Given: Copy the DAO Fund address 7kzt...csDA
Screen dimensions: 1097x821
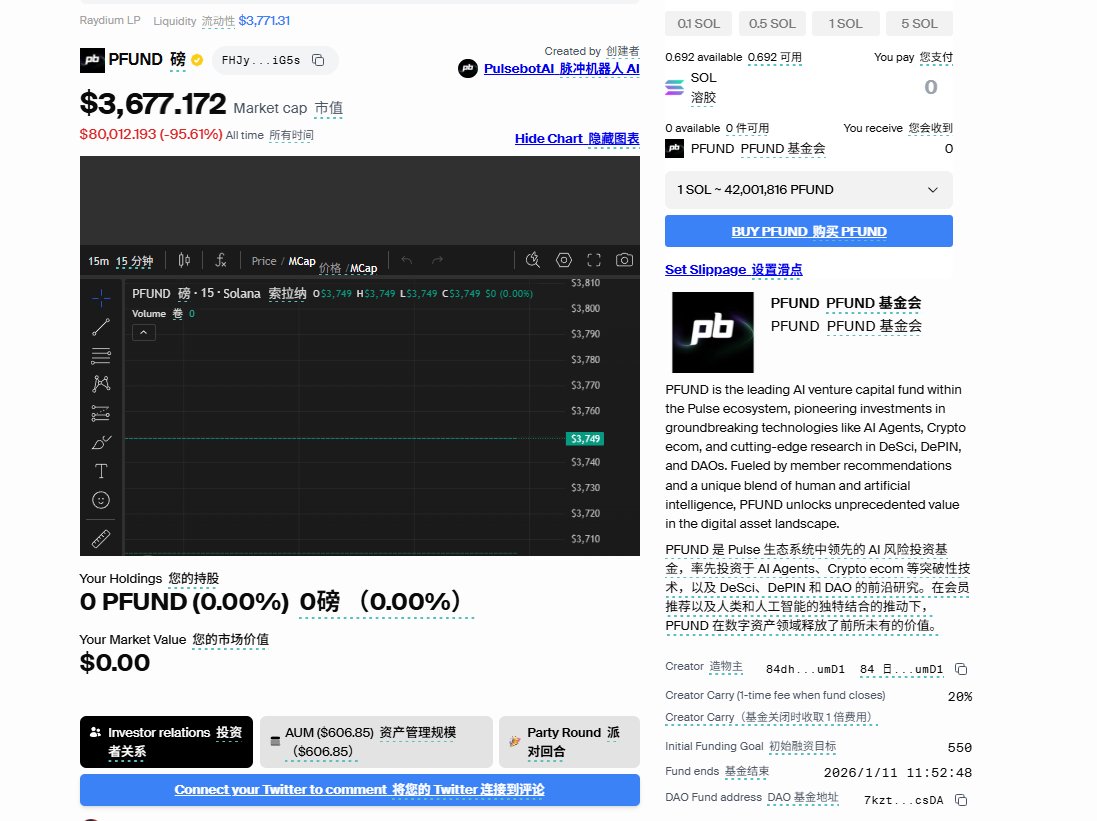Looking at the screenshot, I should (x=961, y=799).
